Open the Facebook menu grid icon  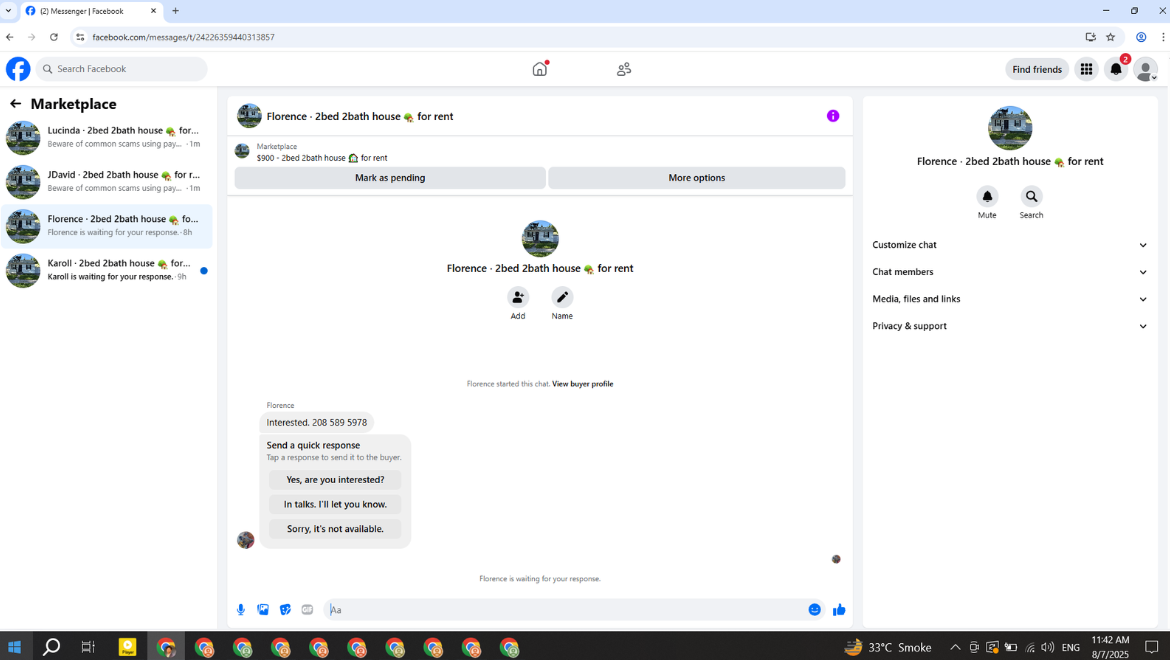point(1086,69)
